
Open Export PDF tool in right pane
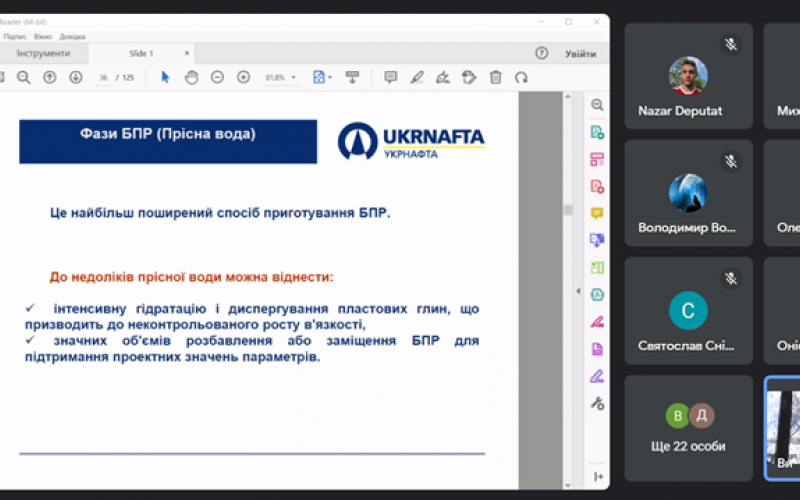[x=597, y=132]
